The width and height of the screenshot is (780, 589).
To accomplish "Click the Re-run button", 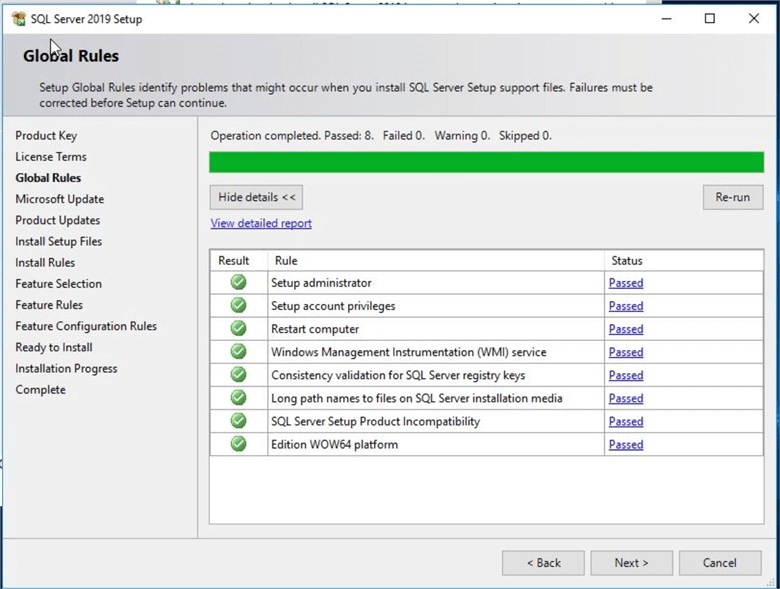I will [733, 197].
